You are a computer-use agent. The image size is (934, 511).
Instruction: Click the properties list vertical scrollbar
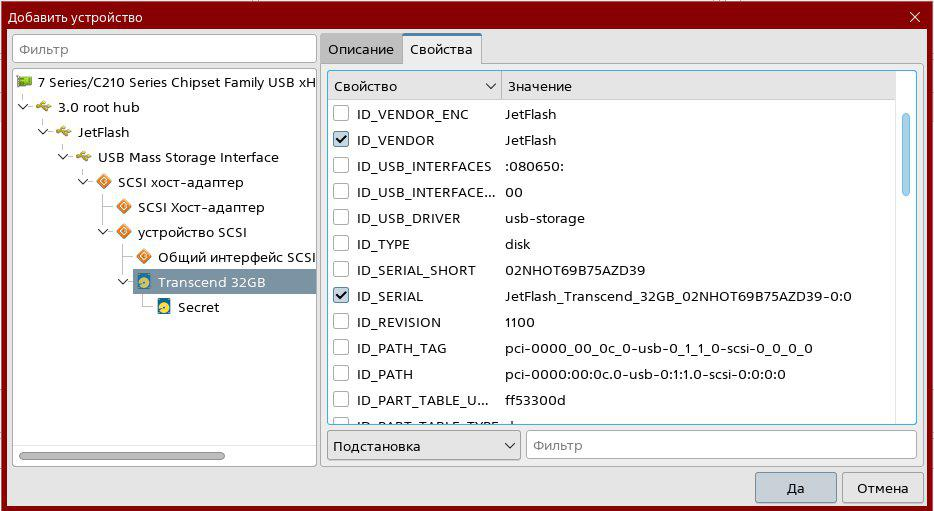[906, 155]
